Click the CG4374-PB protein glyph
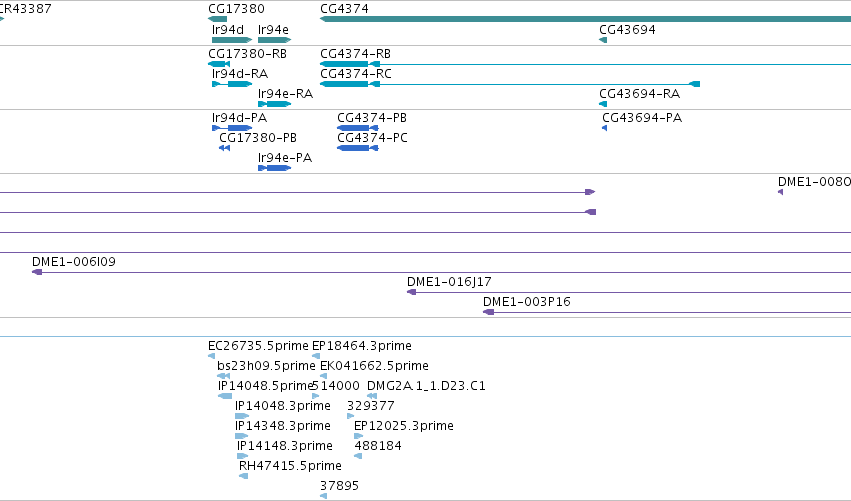The width and height of the screenshot is (851, 501). 357,128
